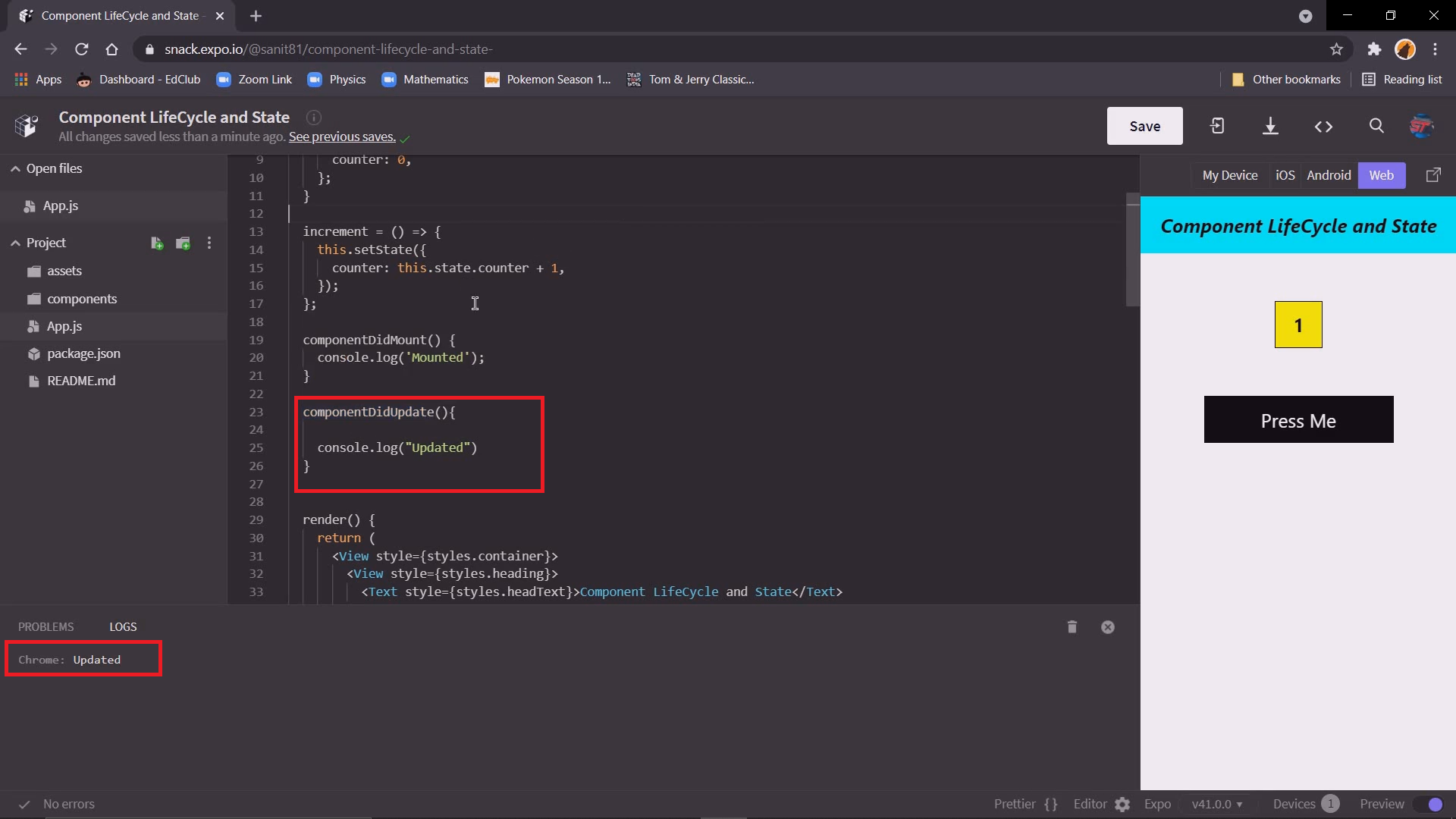Click the export-to-editor icon beside Save
The height and width of the screenshot is (819, 1456).
[1216, 126]
